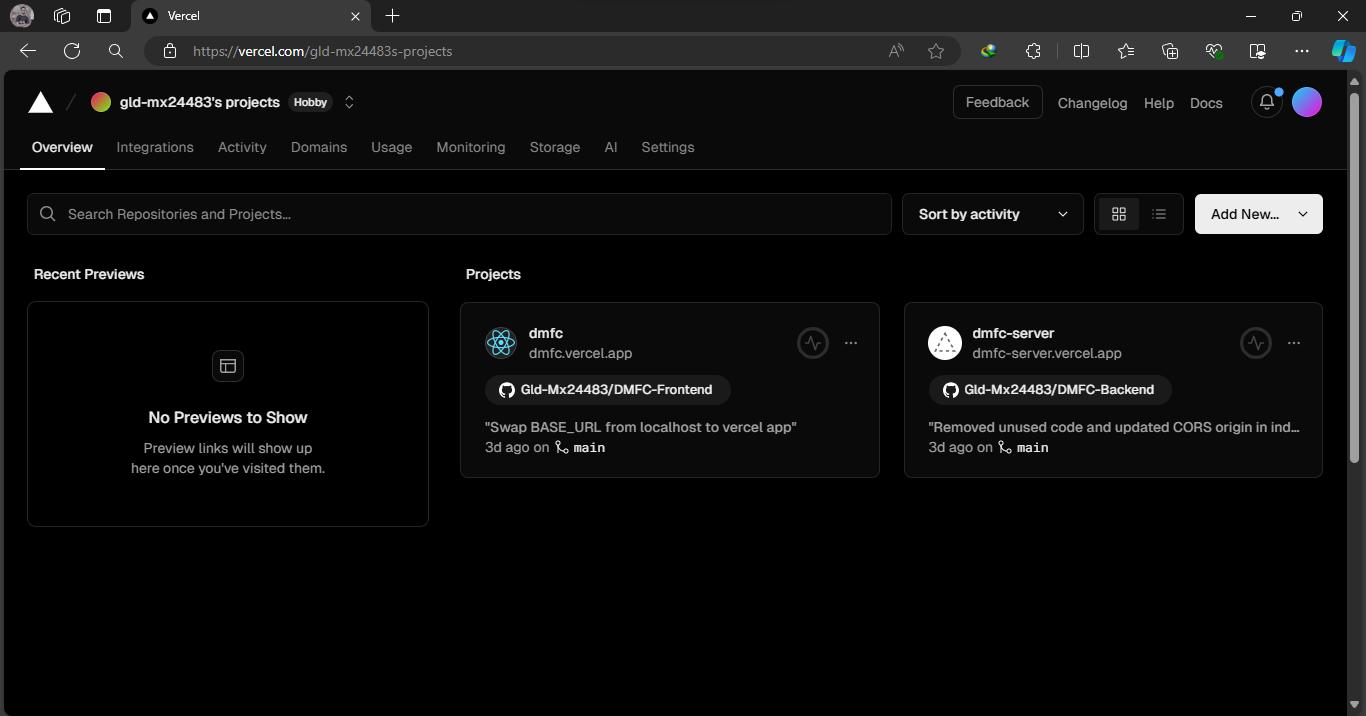Expand the Add New... dropdown arrow
Image resolution: width=1366 pixels, height=716 pixels.
click(x=1302, y=213)
